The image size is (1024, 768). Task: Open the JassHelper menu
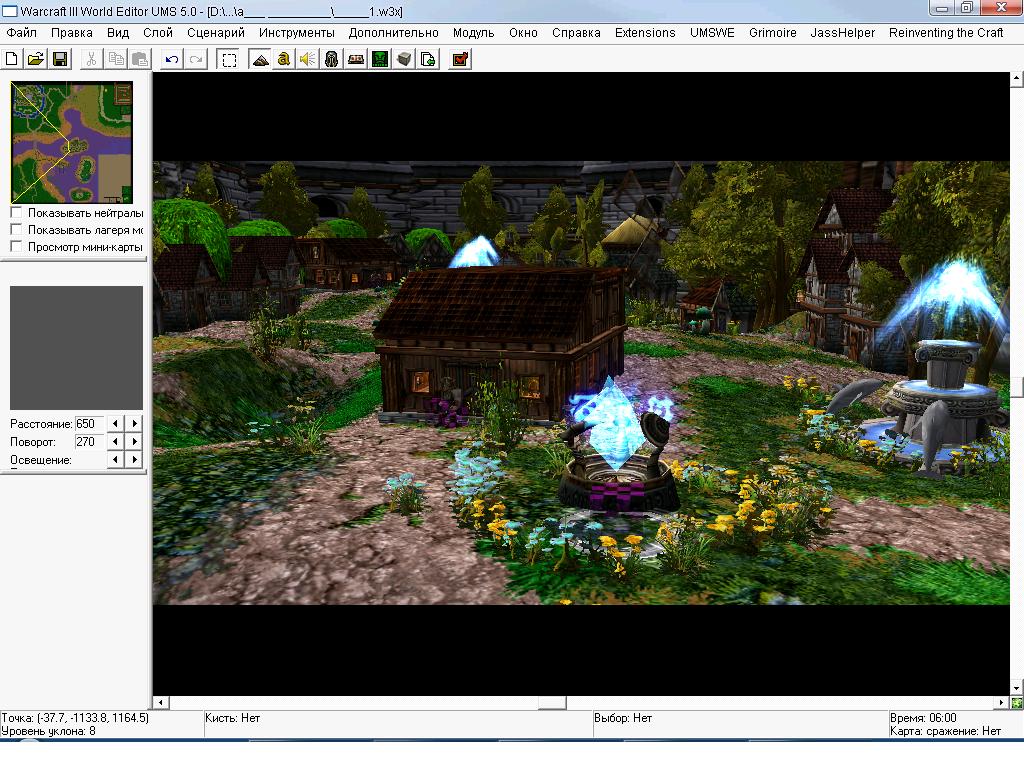point(842,33)
